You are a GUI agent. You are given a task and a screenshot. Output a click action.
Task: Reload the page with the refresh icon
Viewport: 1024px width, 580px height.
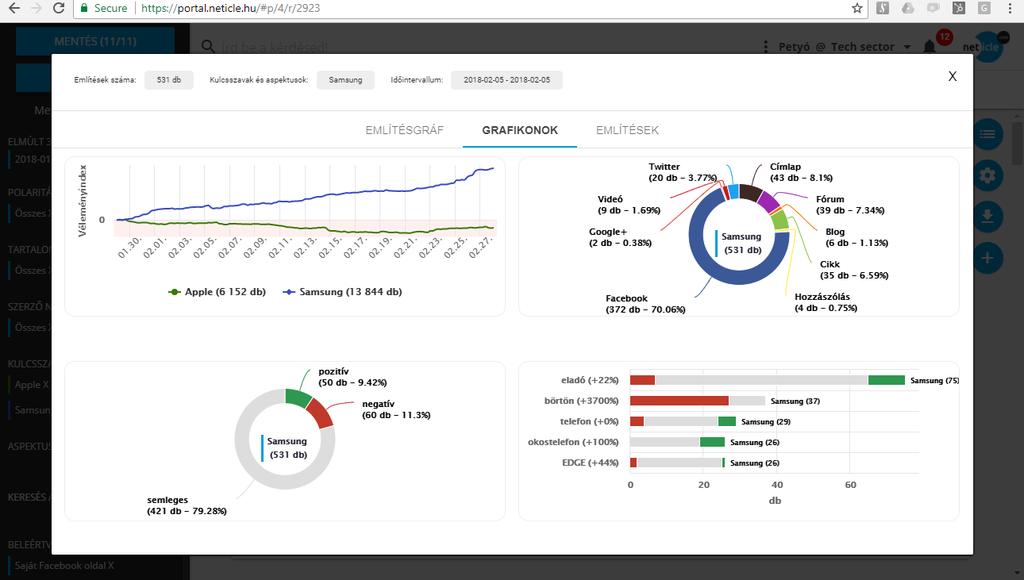[59, 8]
